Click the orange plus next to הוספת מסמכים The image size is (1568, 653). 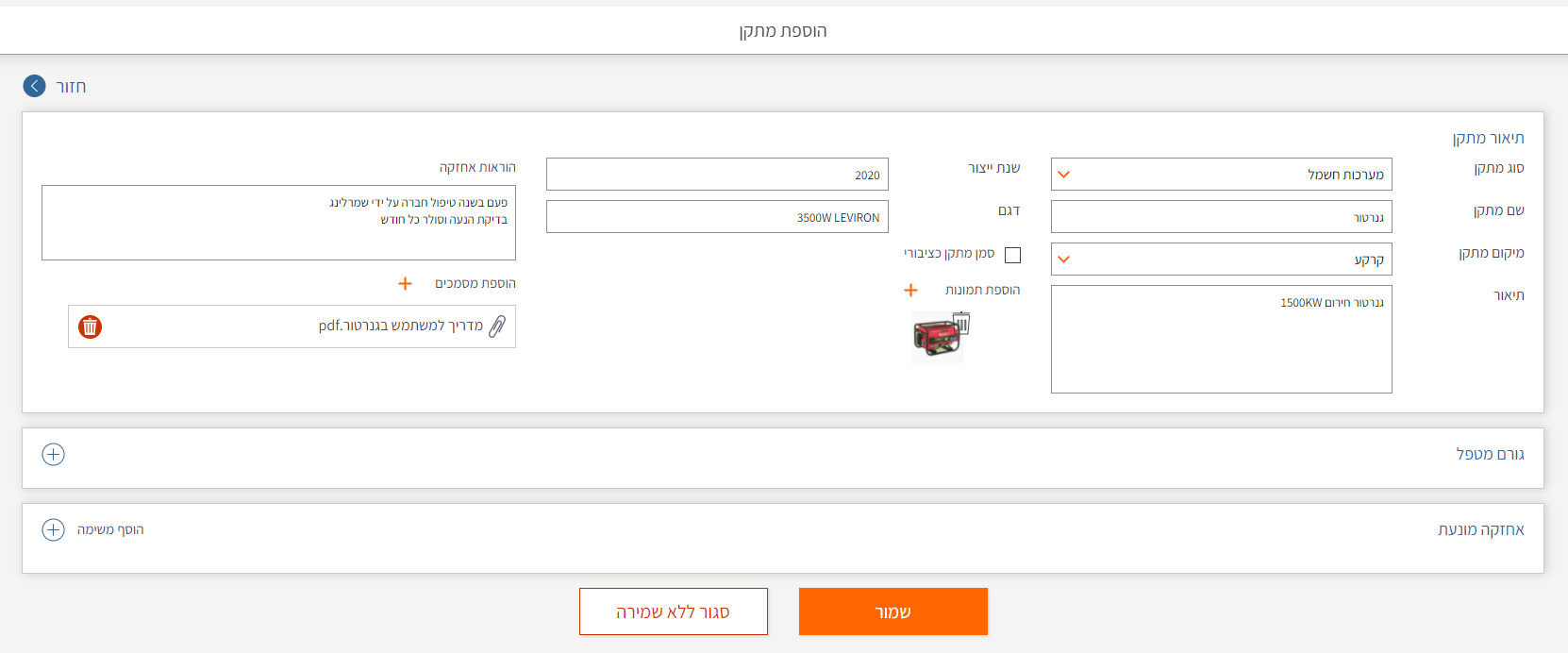point(405,284)
